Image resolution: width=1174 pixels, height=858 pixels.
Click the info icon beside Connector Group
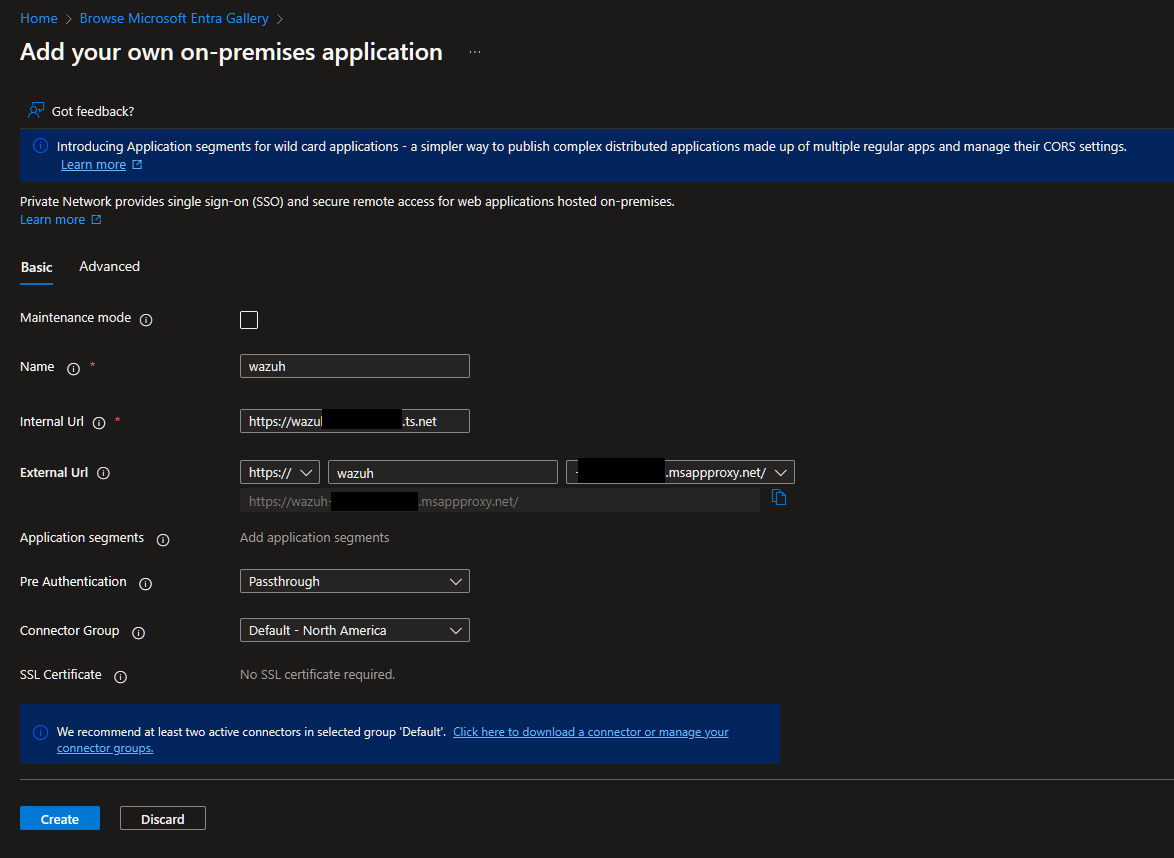[x=139, y=633]
